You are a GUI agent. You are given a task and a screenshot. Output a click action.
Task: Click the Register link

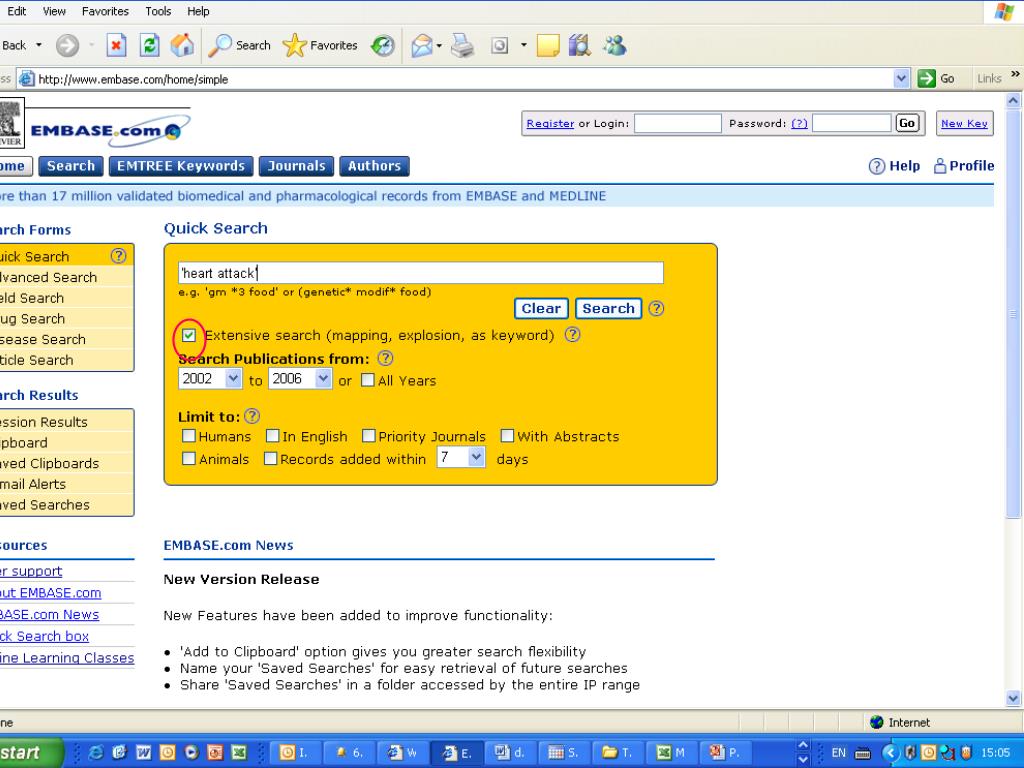point(551,123)
